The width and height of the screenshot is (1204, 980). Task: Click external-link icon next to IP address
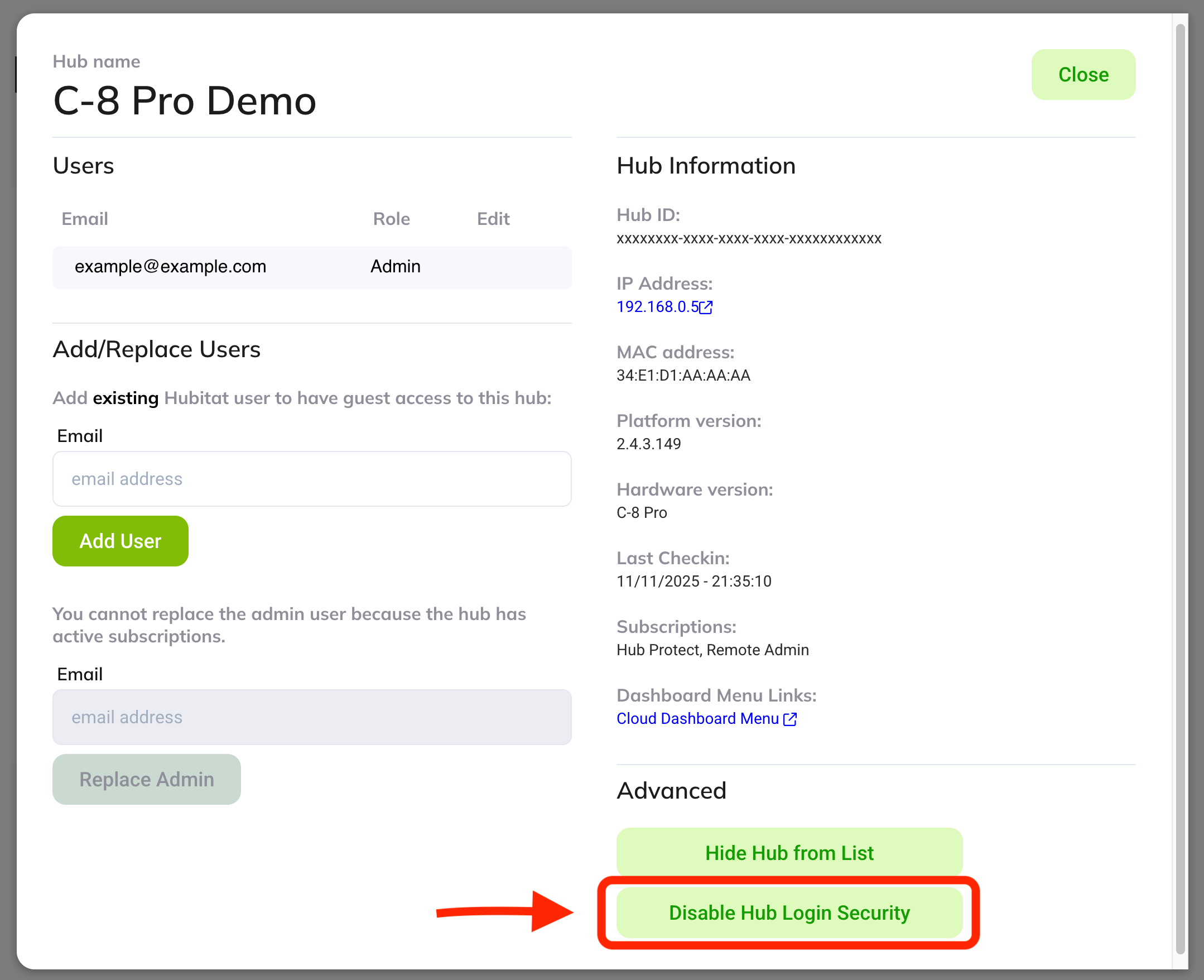[706, 307]
